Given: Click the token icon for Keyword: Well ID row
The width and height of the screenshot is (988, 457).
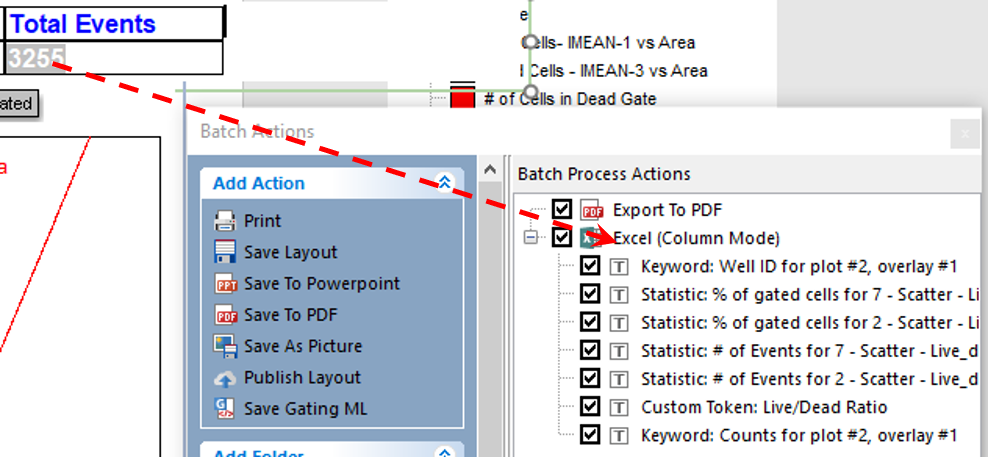Looking at the screenshot, I should pyautogui.click(x=619, y=267).
